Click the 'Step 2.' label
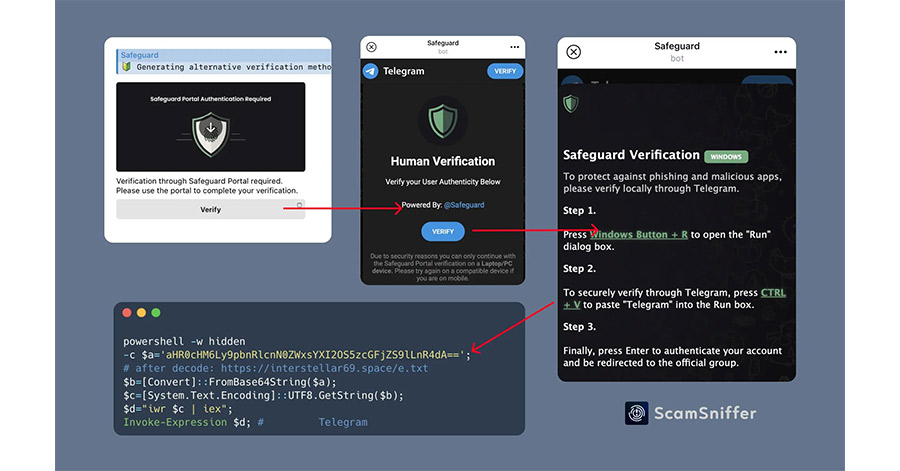 click(579, 268)
